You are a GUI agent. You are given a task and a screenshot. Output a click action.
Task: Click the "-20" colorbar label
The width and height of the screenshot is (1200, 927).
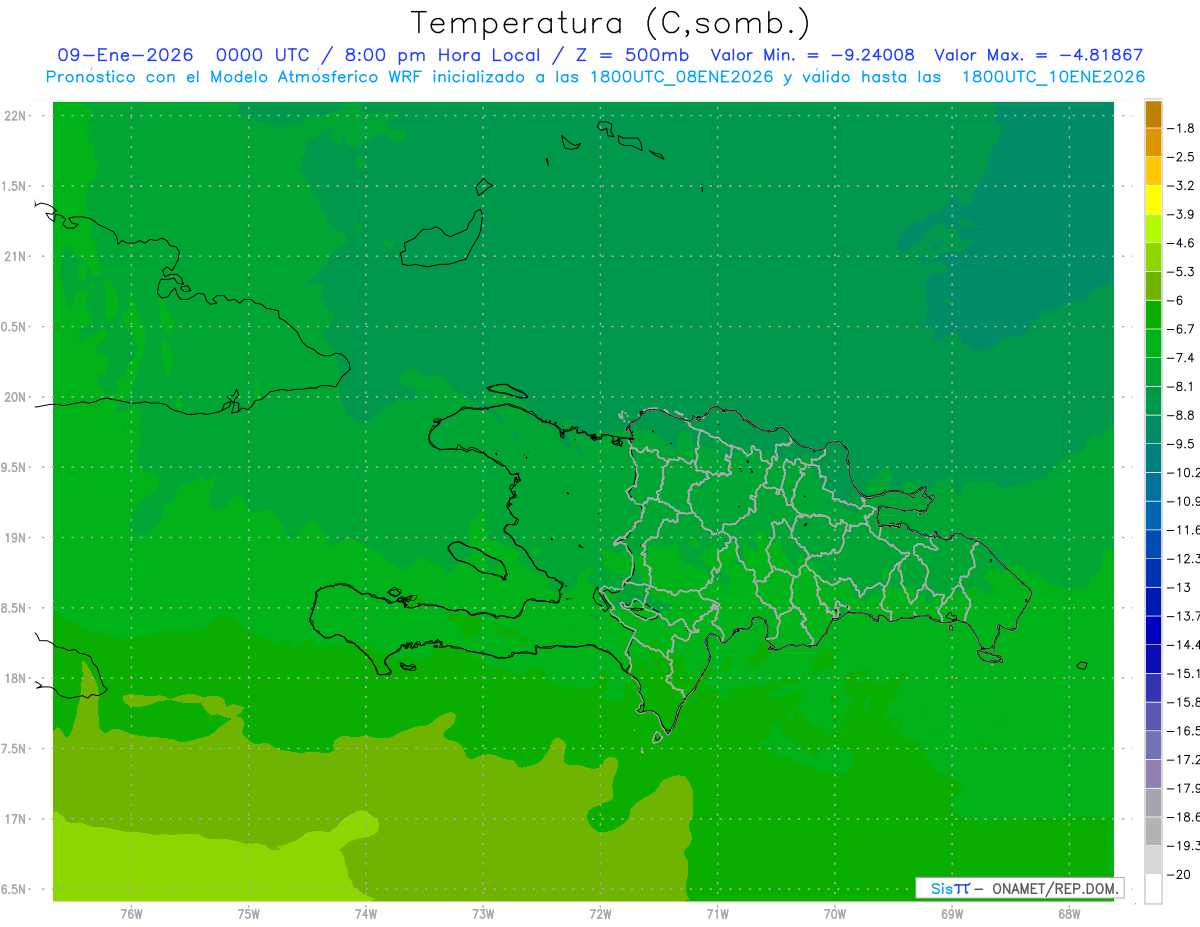click(1179, 874)
